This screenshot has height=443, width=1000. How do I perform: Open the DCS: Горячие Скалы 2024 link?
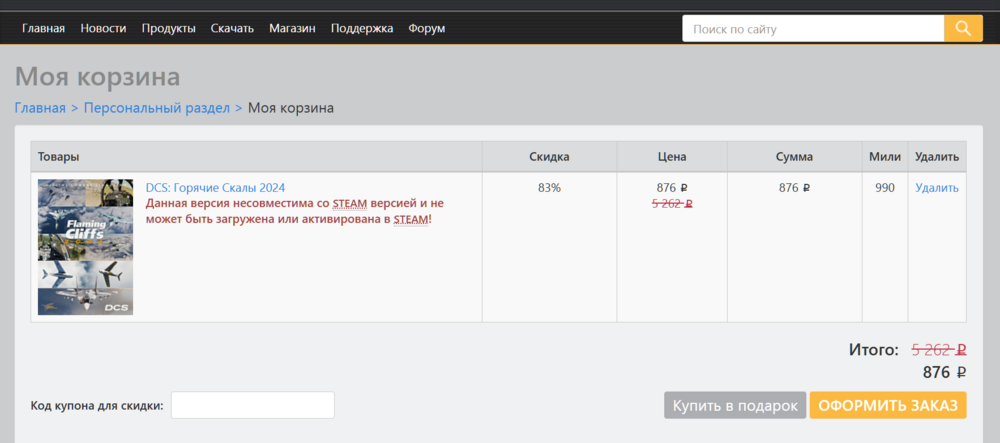click(216, 187)
